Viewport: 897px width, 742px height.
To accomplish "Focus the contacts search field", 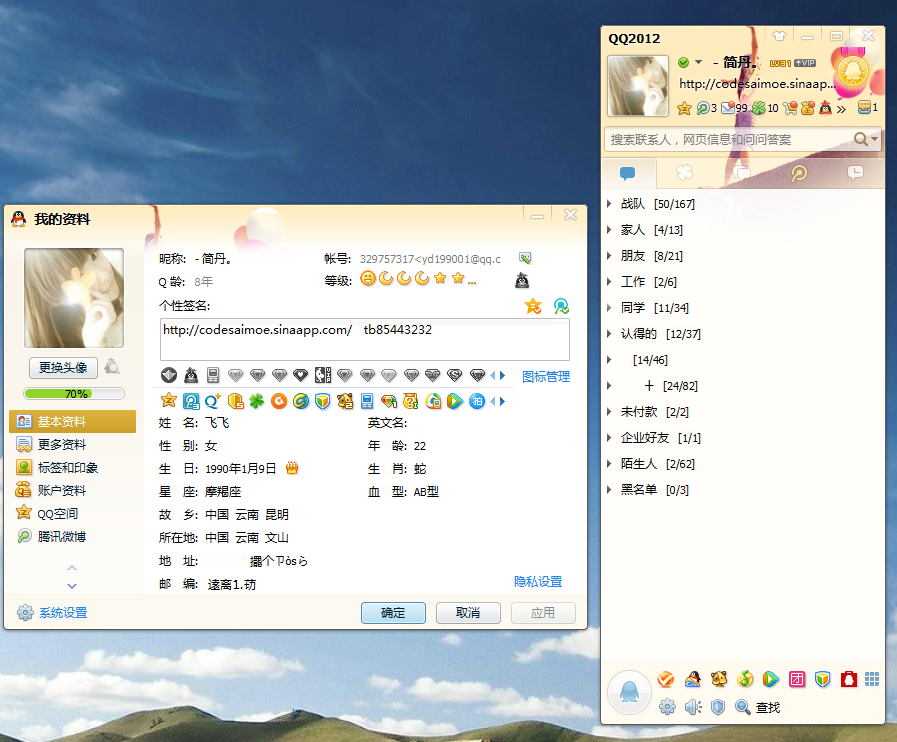I will pos(729,140).
